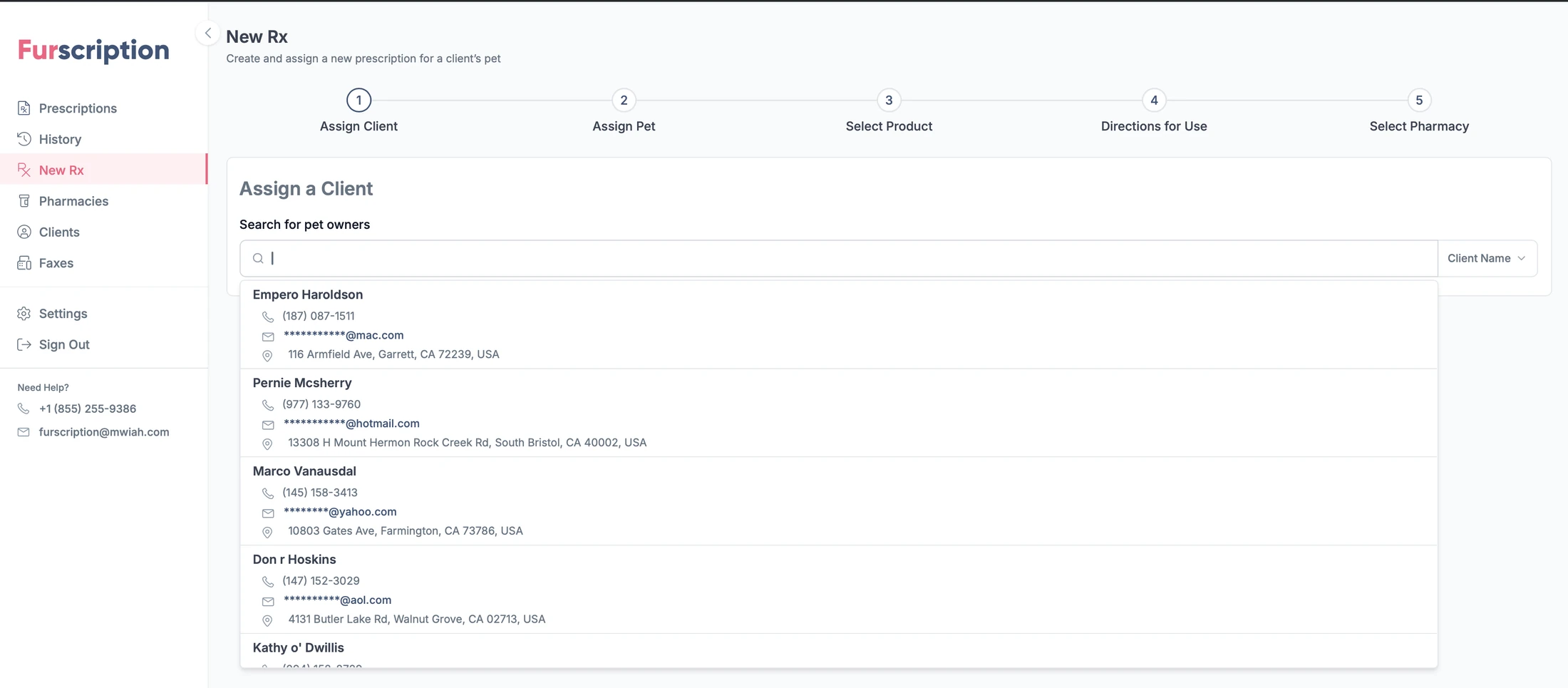
Task: Click step 1 Assign Client circle
Action: [x=359, y=100]
